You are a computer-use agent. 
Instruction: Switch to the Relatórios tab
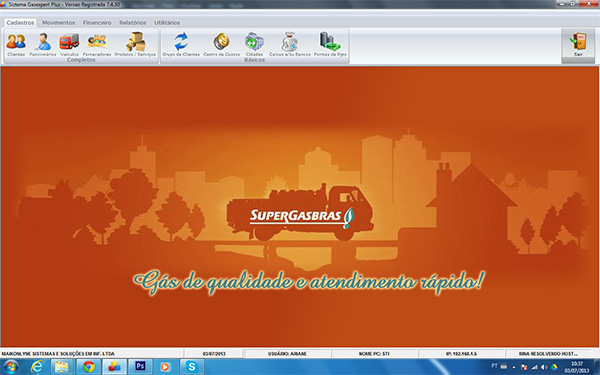point(133,23)
